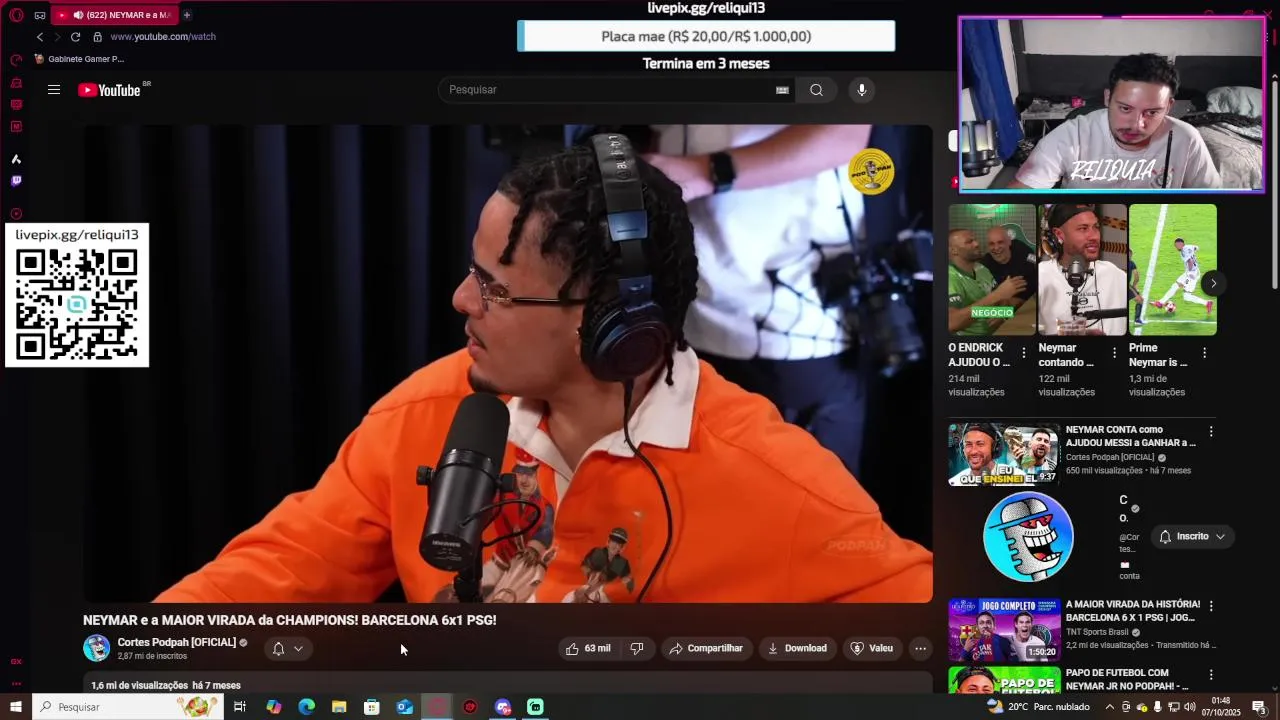Click the site security lock icon
Viewport: 1280px width, 720px height.
[97, 37]
